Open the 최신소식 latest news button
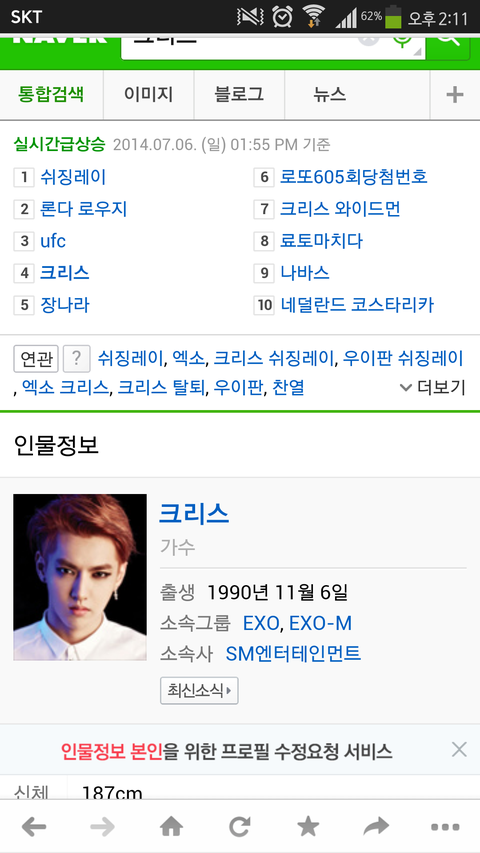This screenshot has height=853, width=480. pyautogui.click(x=199, y=691)
